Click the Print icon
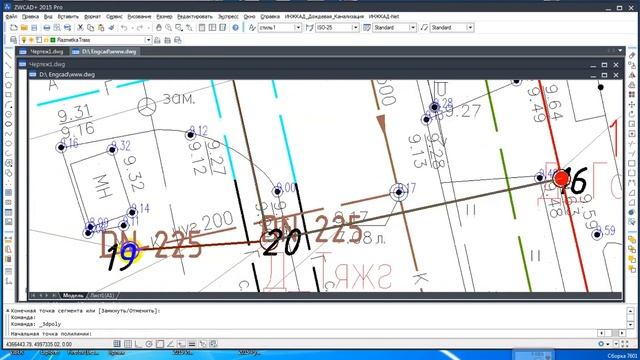640x360 pixels. 47,27
